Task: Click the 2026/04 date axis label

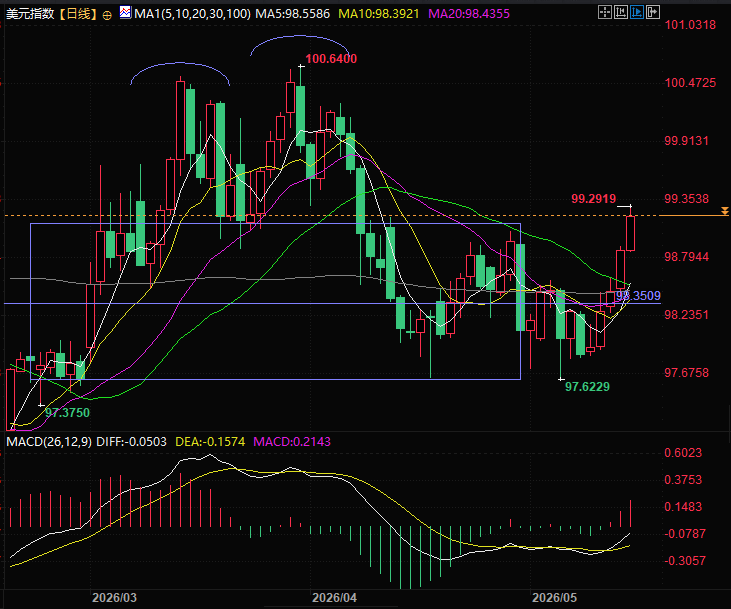Action: [334, 598]
